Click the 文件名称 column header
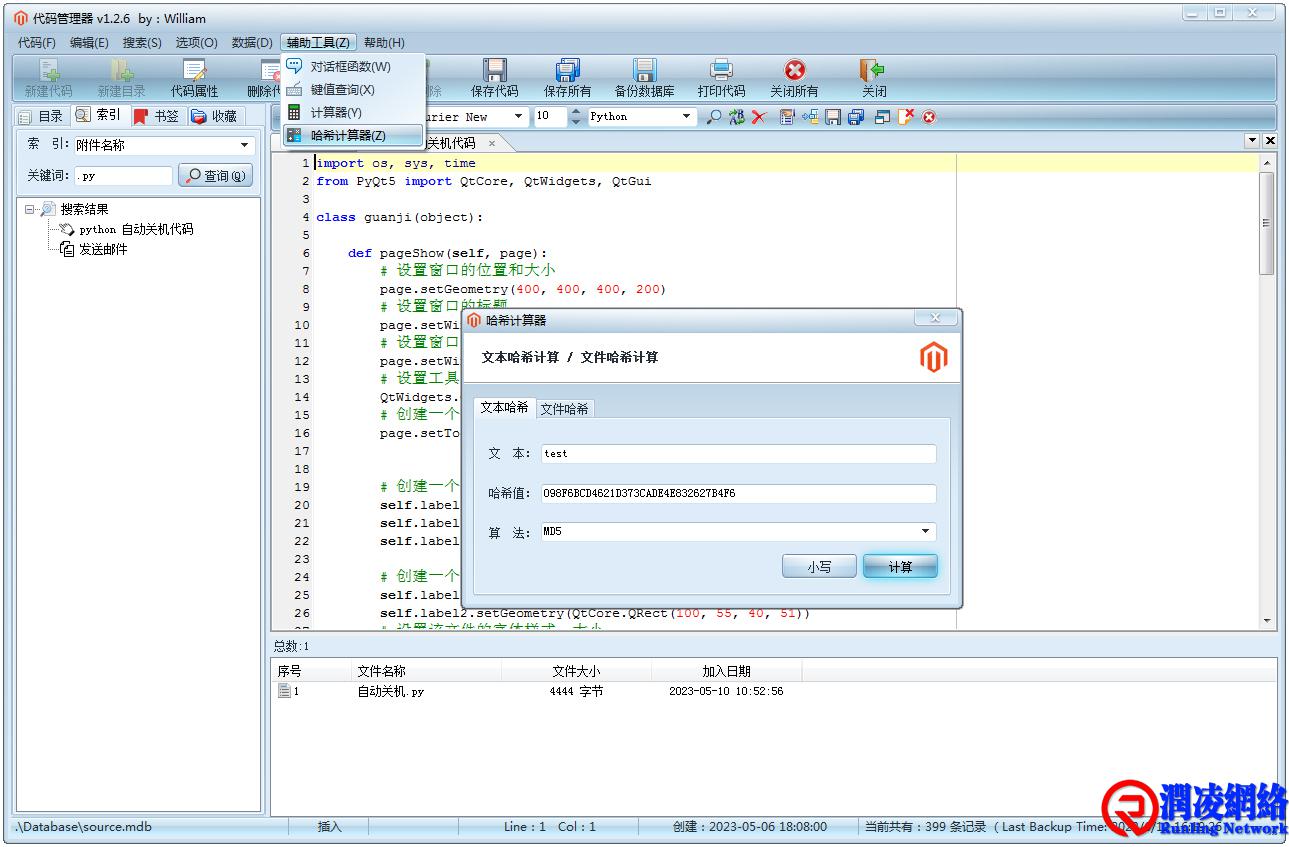 tap(426, 671)
